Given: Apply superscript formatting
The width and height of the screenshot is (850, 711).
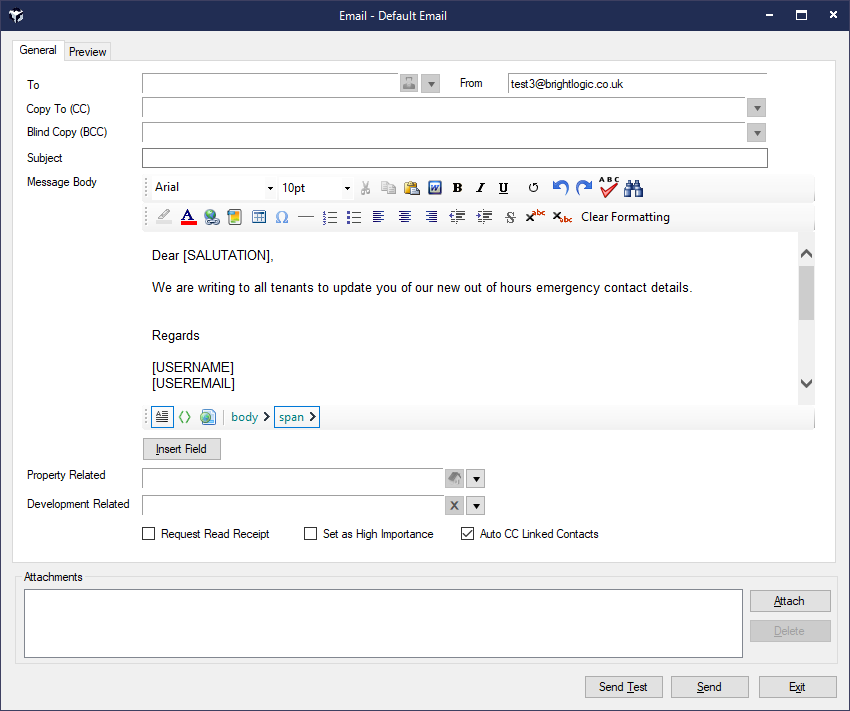Looking at the screenshot, I should pos(535,216).
